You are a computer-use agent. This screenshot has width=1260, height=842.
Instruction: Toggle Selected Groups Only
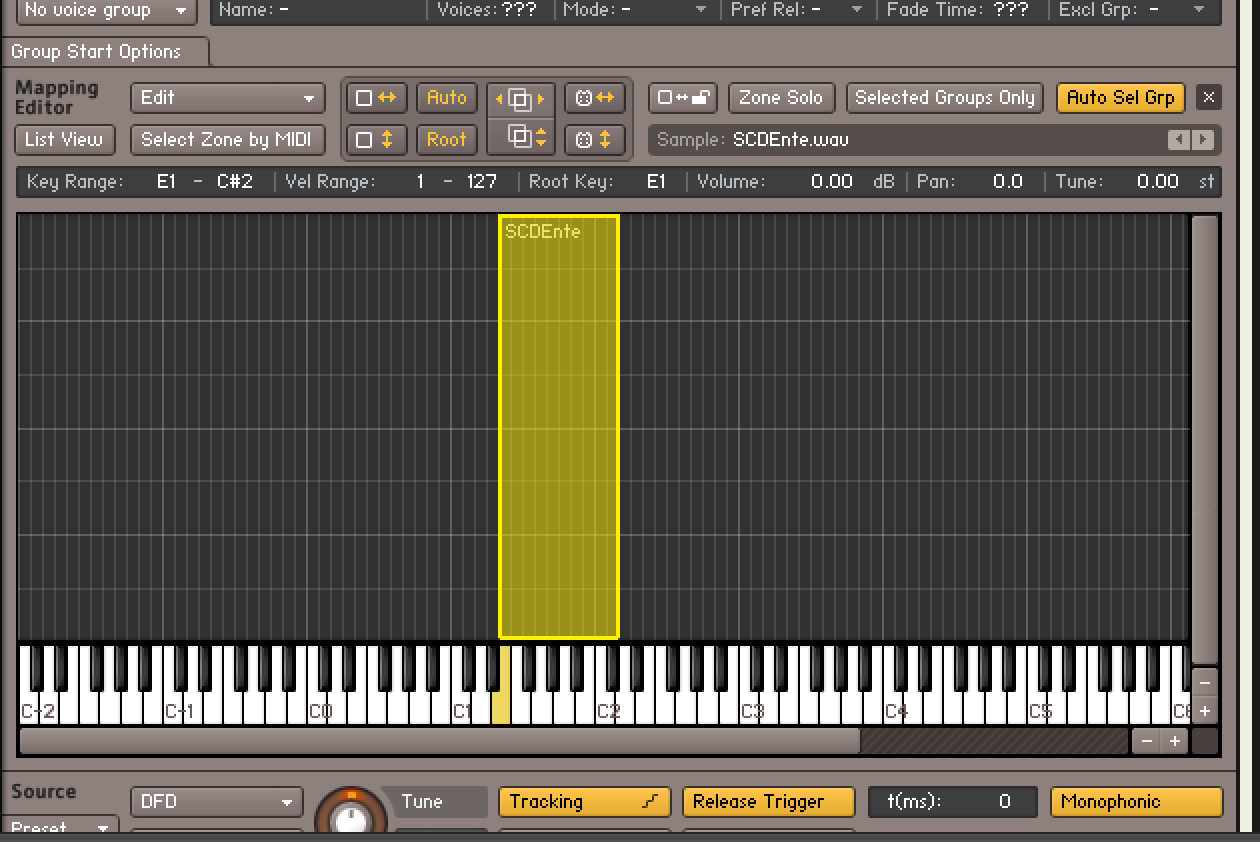click(x=944, y=98)
